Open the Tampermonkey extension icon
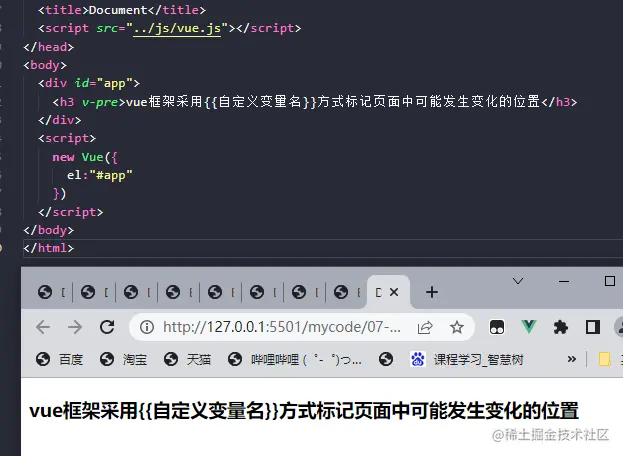623x456 pixels. click(496, 328)
